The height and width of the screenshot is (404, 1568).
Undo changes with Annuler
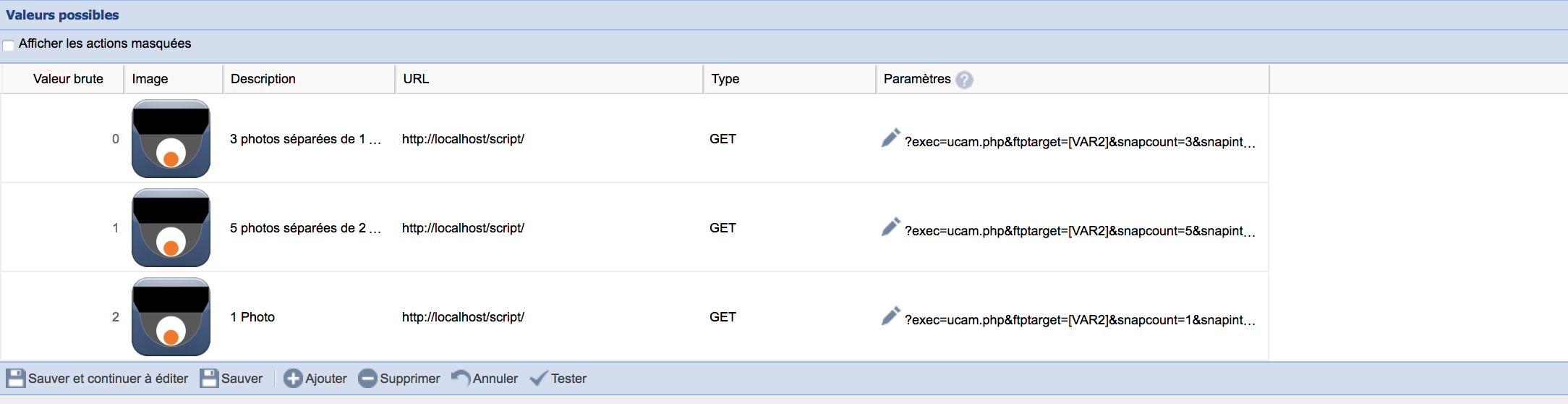485,379
